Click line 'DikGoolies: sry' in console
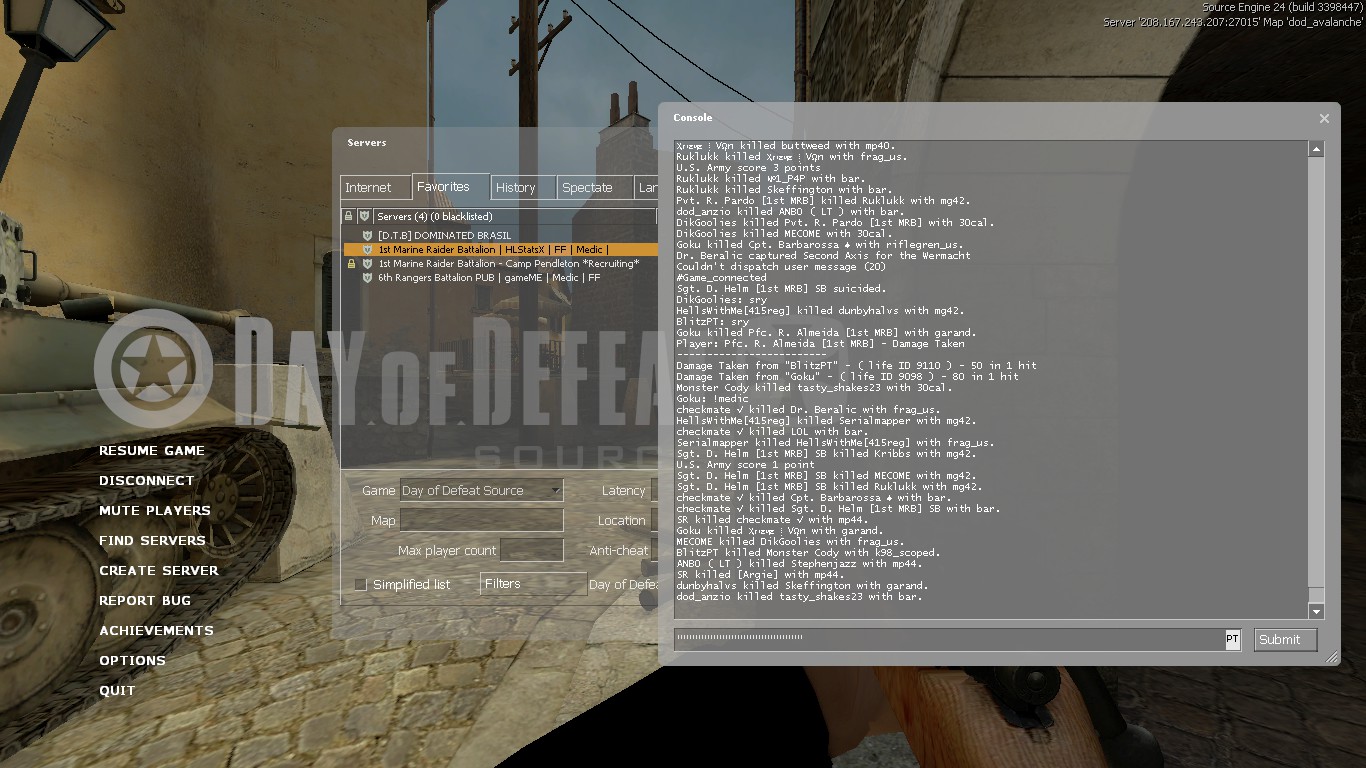The height and width of the screenshot is (768, 1366). tap(721, 300)
